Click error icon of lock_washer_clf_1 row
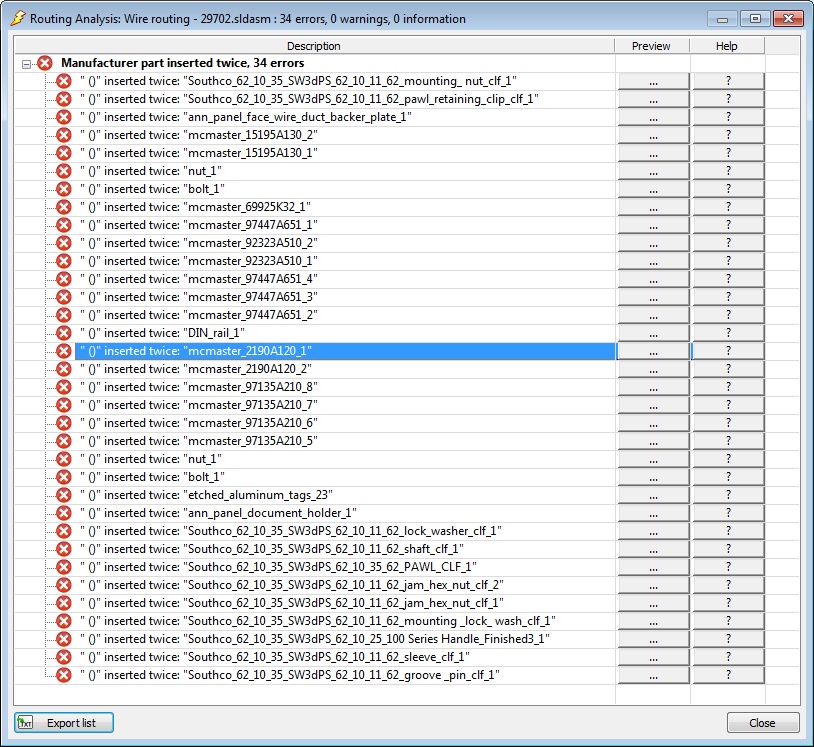Screen dimensions: 814x747 [64, 531]
